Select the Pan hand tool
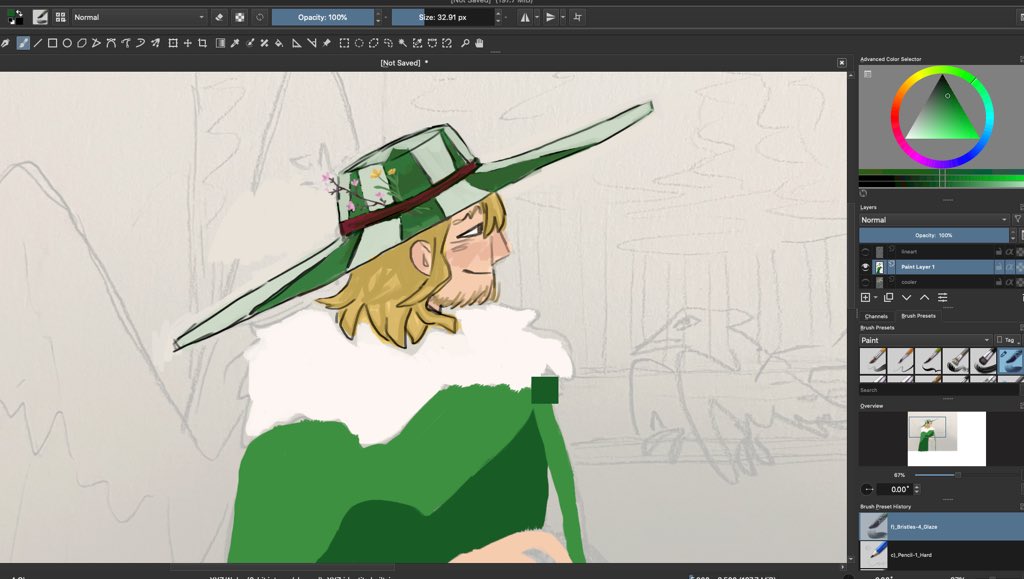Image resolution: width=1024 pixels, height=579 pixels. coord(479,43)
